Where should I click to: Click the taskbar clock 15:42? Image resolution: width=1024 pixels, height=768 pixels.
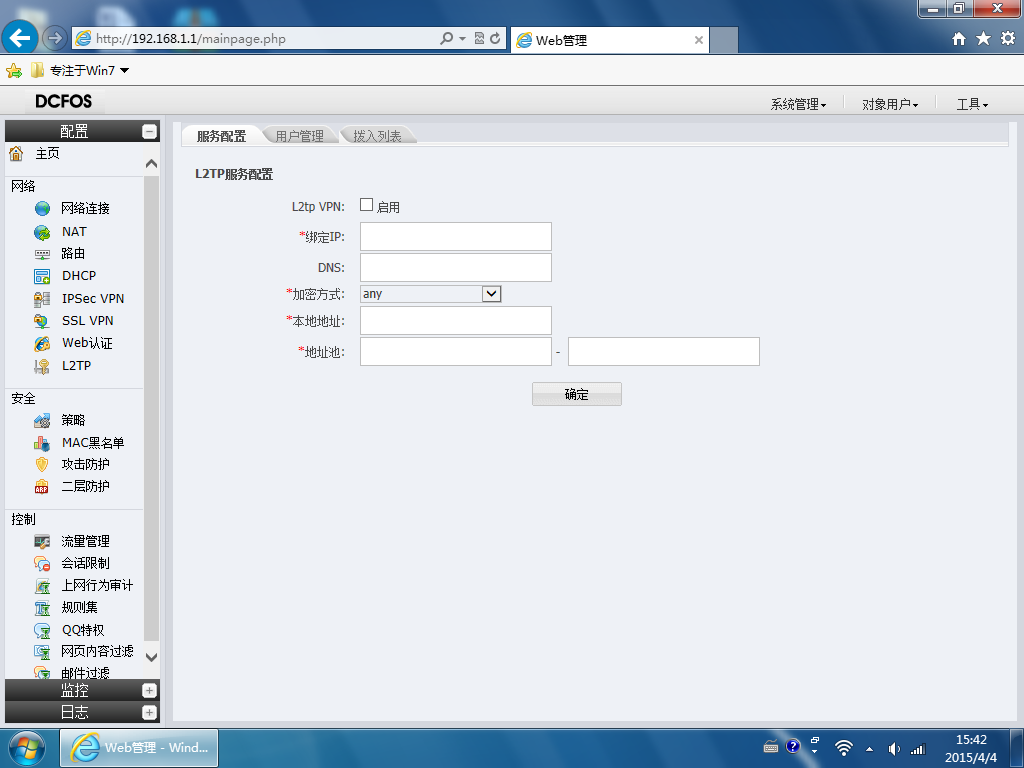pyautogui.click(x=971, y=740)
